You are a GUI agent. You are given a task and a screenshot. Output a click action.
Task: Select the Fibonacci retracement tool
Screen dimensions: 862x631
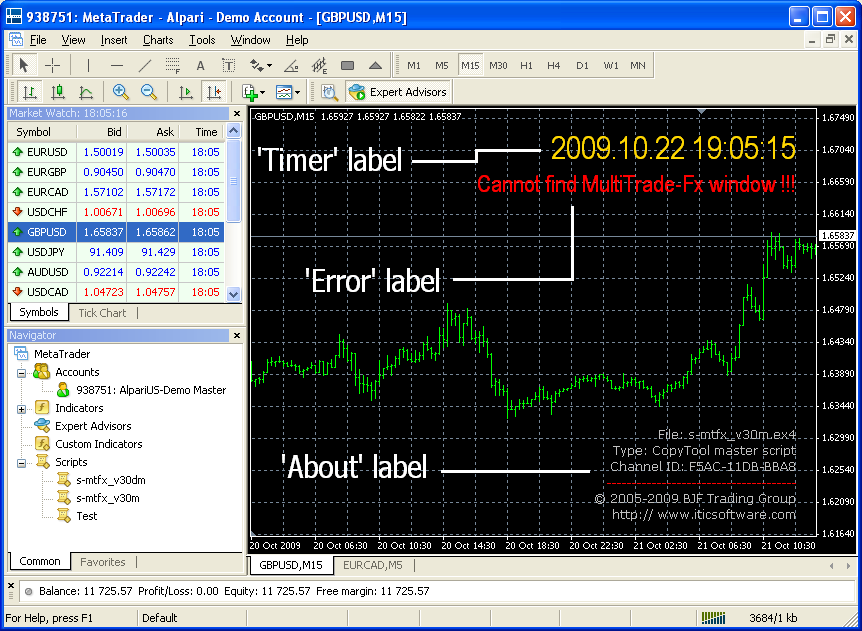pos(173,65)
